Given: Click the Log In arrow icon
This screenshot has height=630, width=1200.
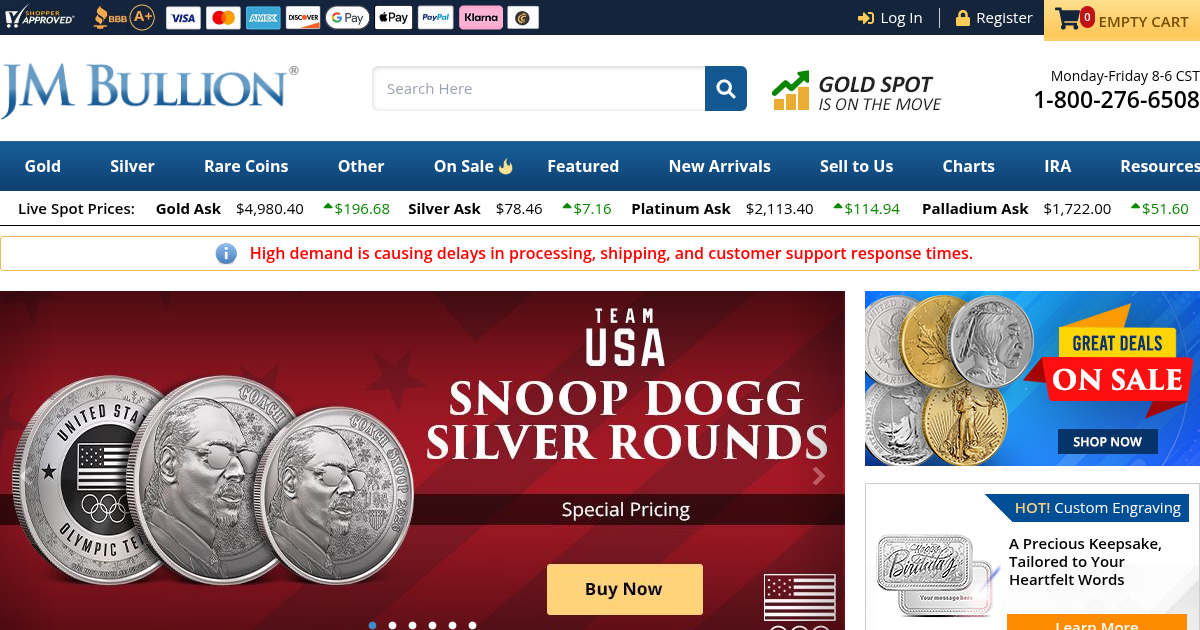Looking at the screenshot, I should click(866, 18).
